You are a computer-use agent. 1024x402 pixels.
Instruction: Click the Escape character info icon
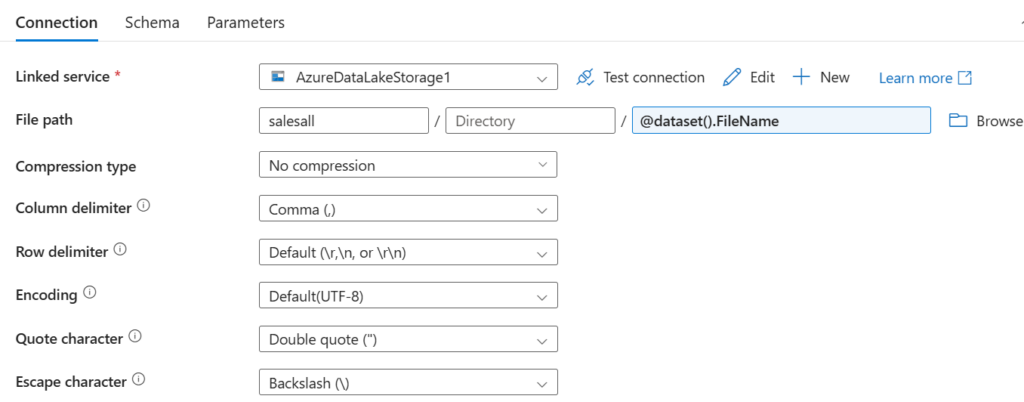click(x=138, y=381)
